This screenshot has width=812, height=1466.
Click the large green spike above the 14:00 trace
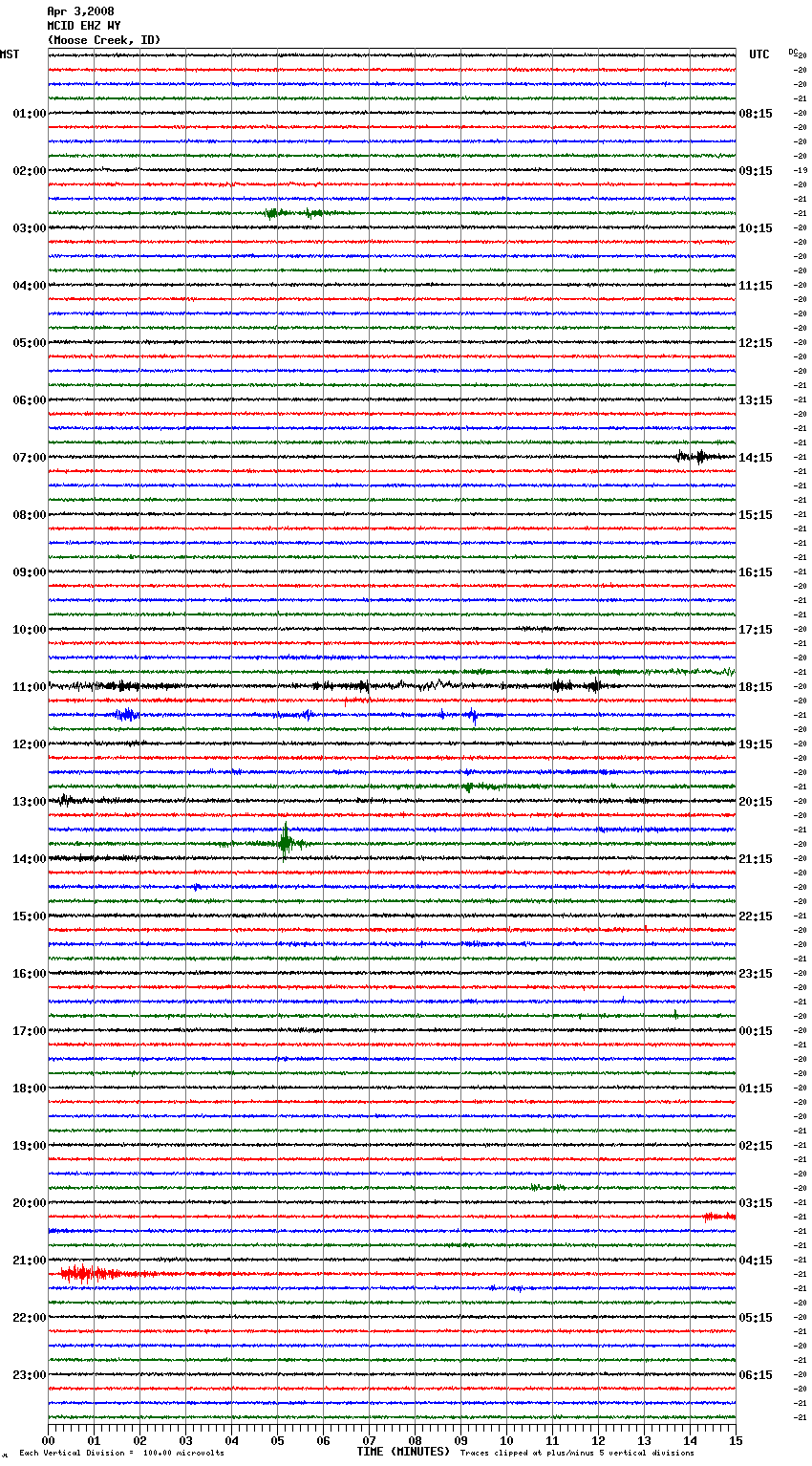point(285,841)
